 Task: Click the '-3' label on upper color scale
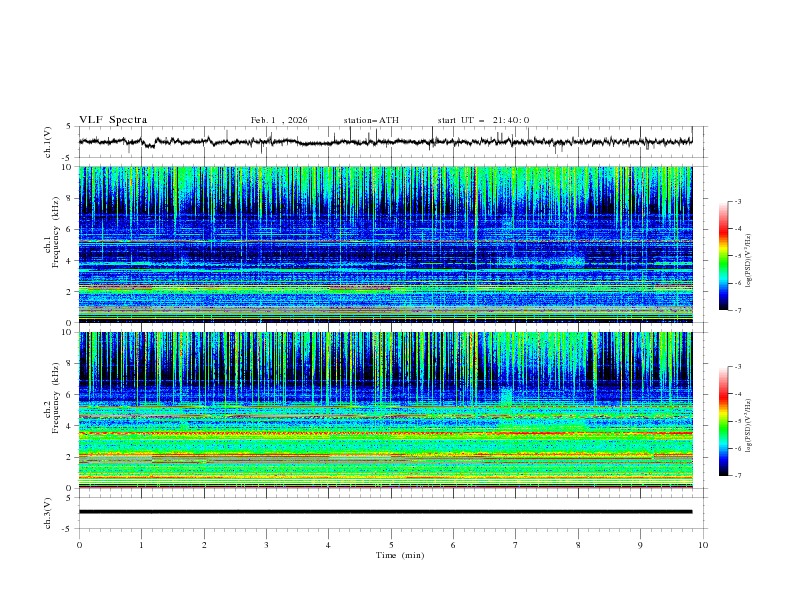click(x=737, y=201)
